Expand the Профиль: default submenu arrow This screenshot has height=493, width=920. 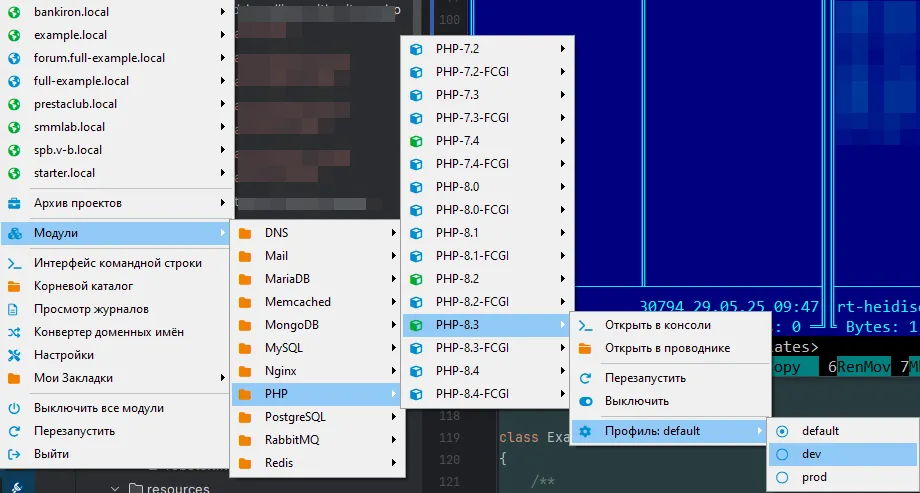pos(760,431)
